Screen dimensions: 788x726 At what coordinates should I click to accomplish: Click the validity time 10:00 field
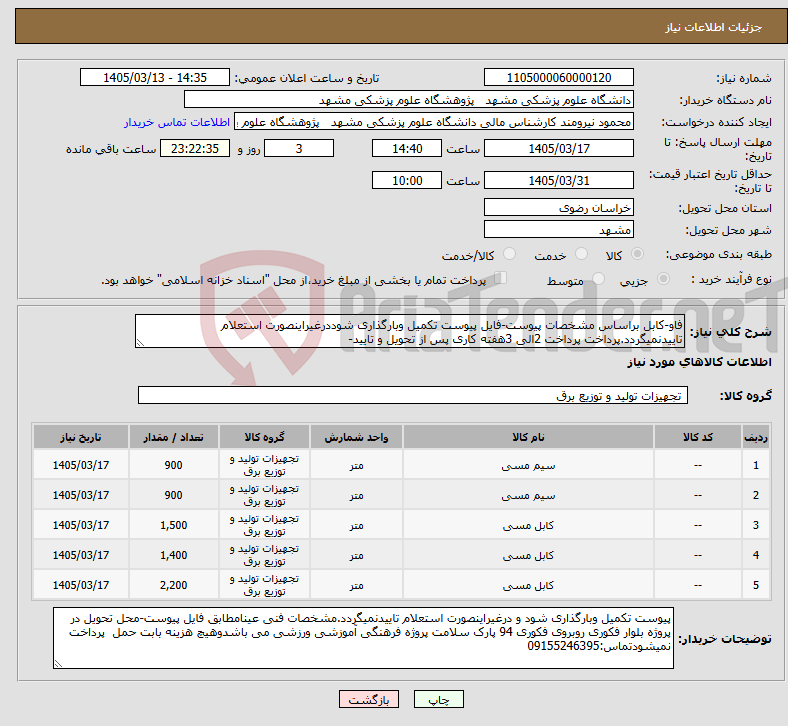coord(407,180)
